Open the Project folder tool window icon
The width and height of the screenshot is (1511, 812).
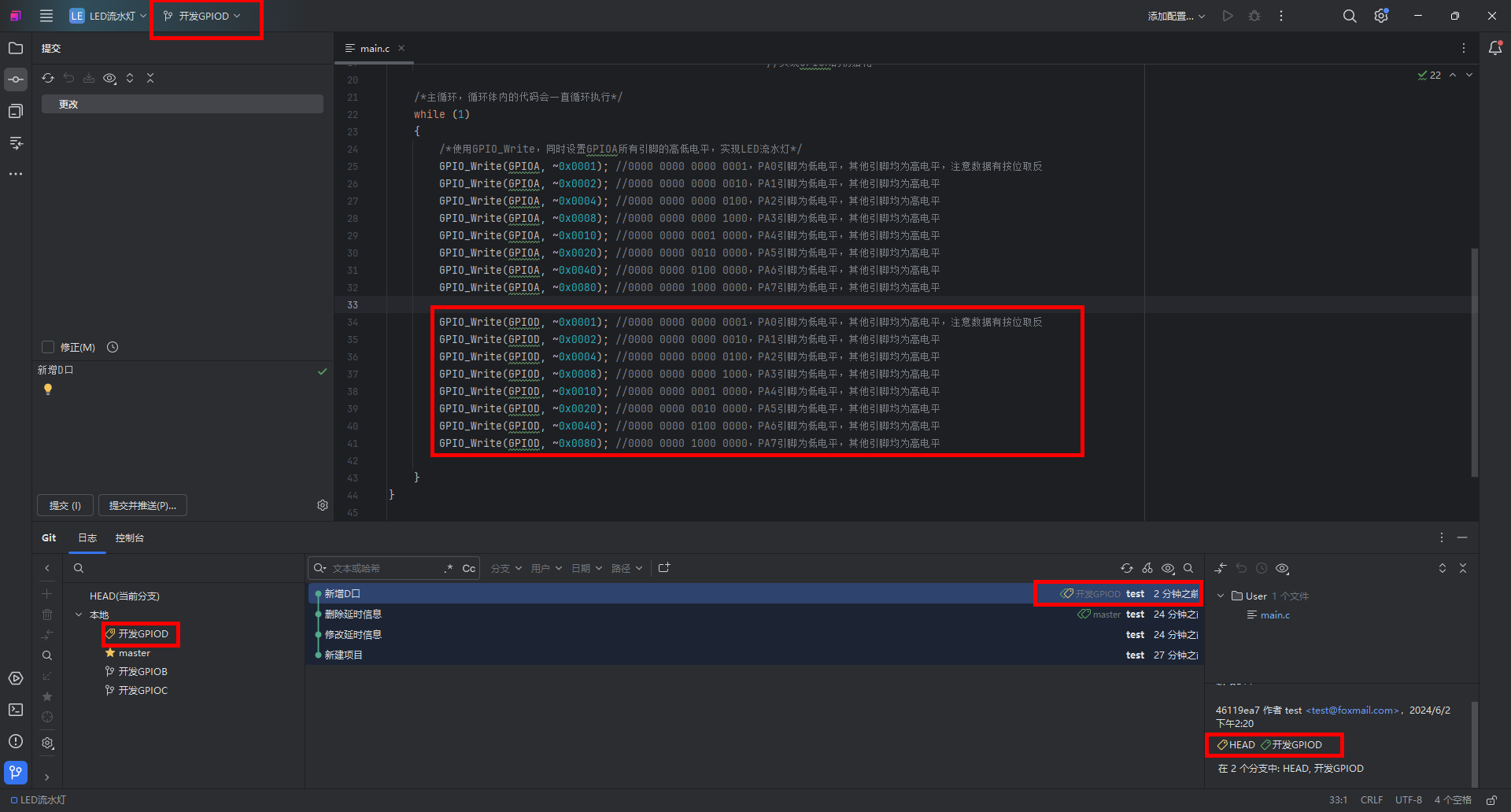16,48
